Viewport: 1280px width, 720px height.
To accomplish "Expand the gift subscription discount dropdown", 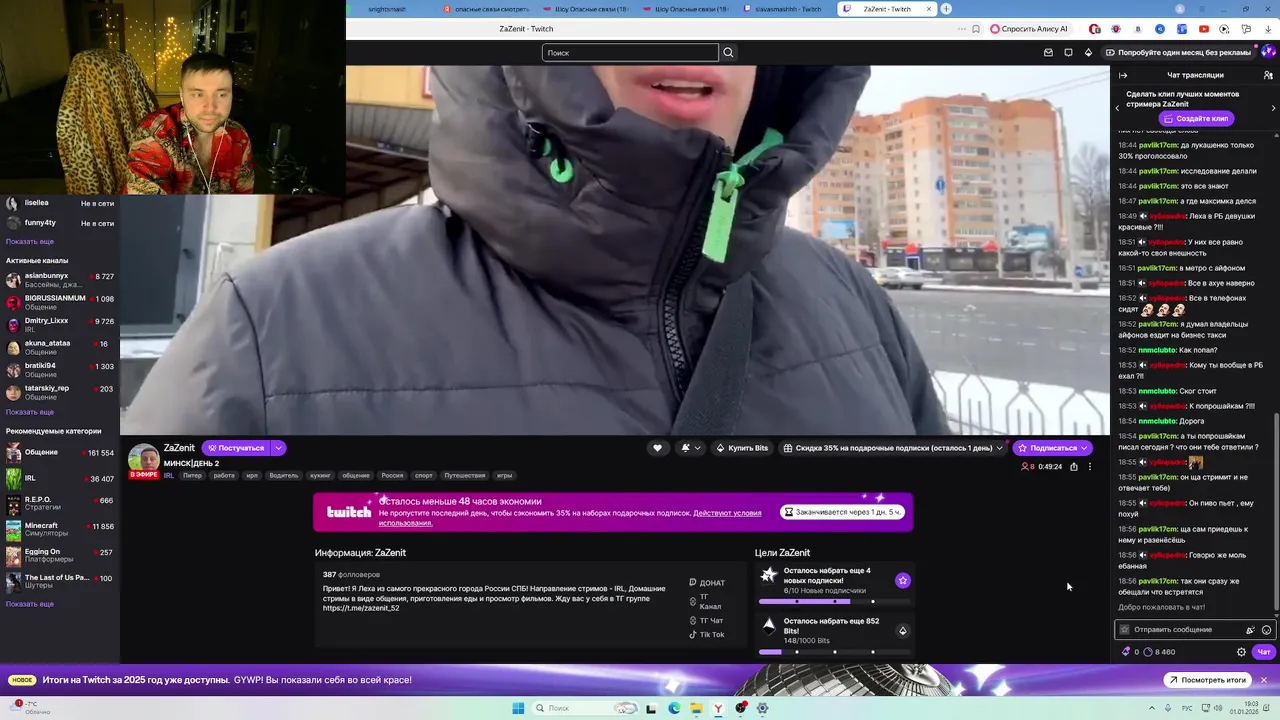I will 999,448.
